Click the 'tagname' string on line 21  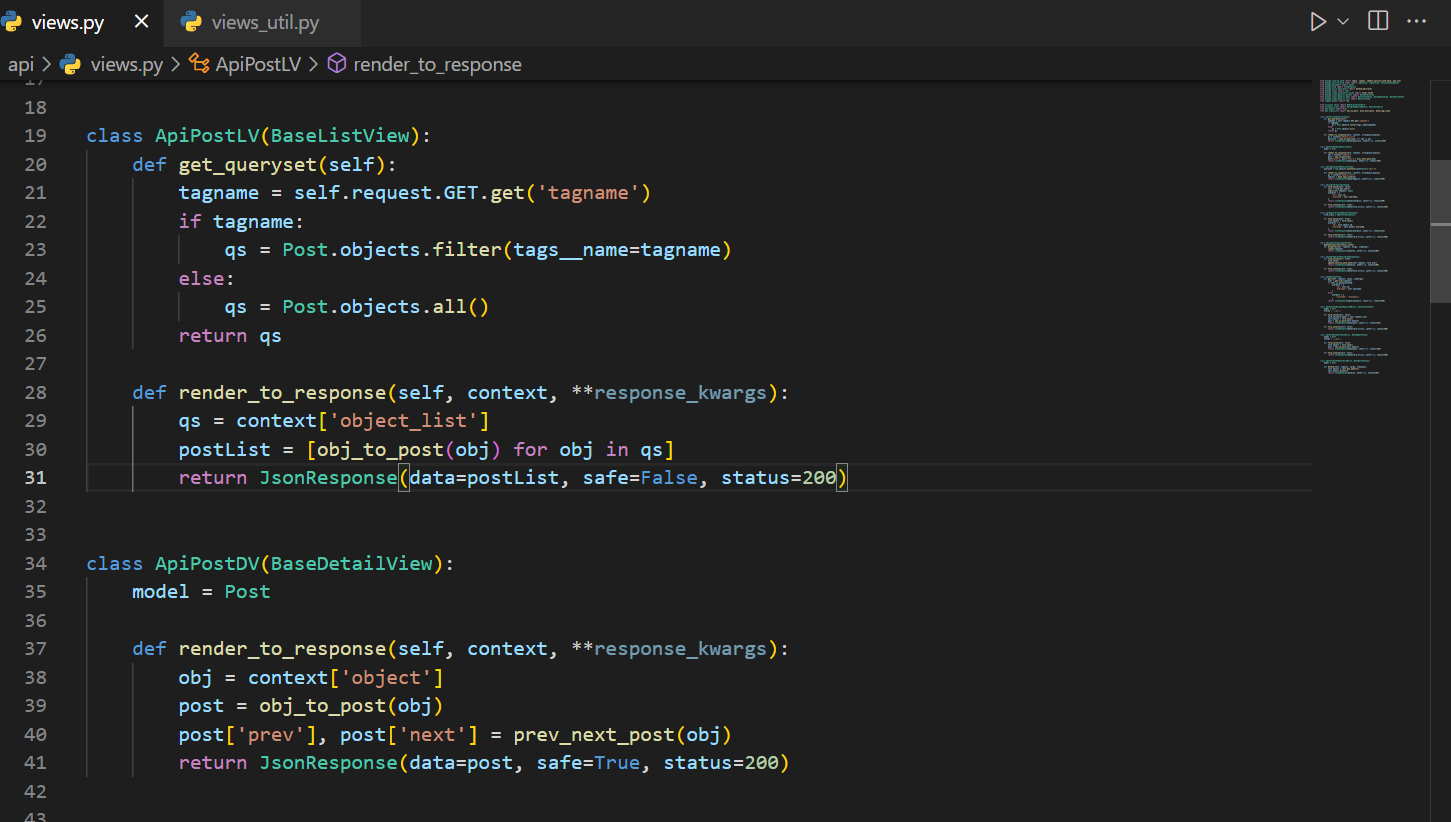588,192
